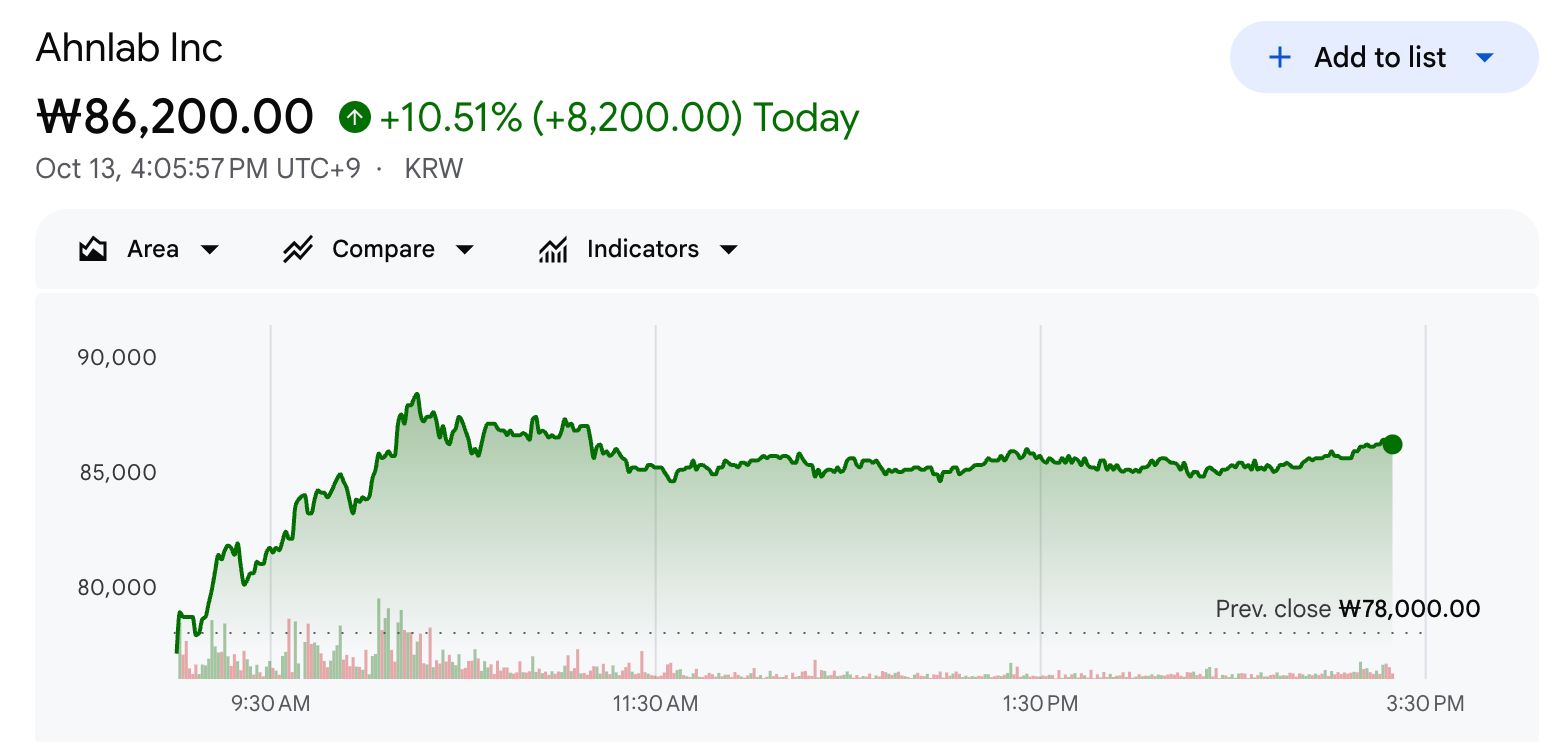Expand the Compare dropdown arrow

tap(465, 250)
